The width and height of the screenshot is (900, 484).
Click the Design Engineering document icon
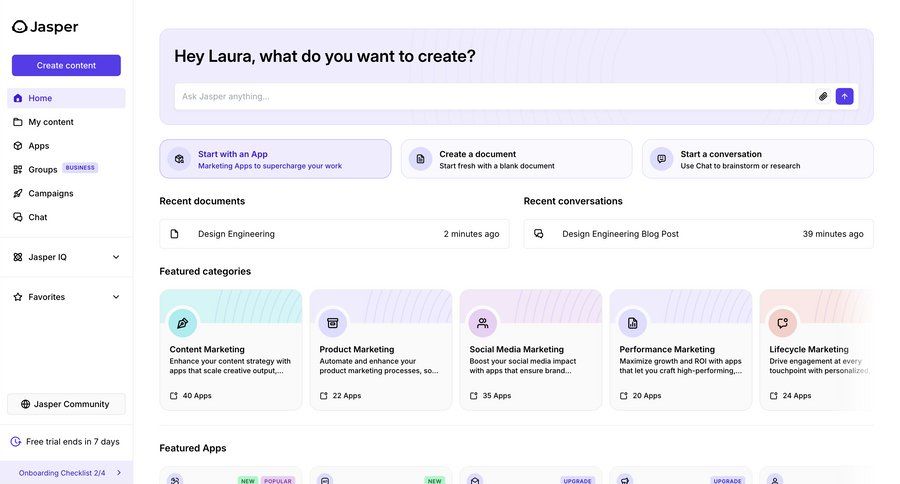tap(174, 234)
